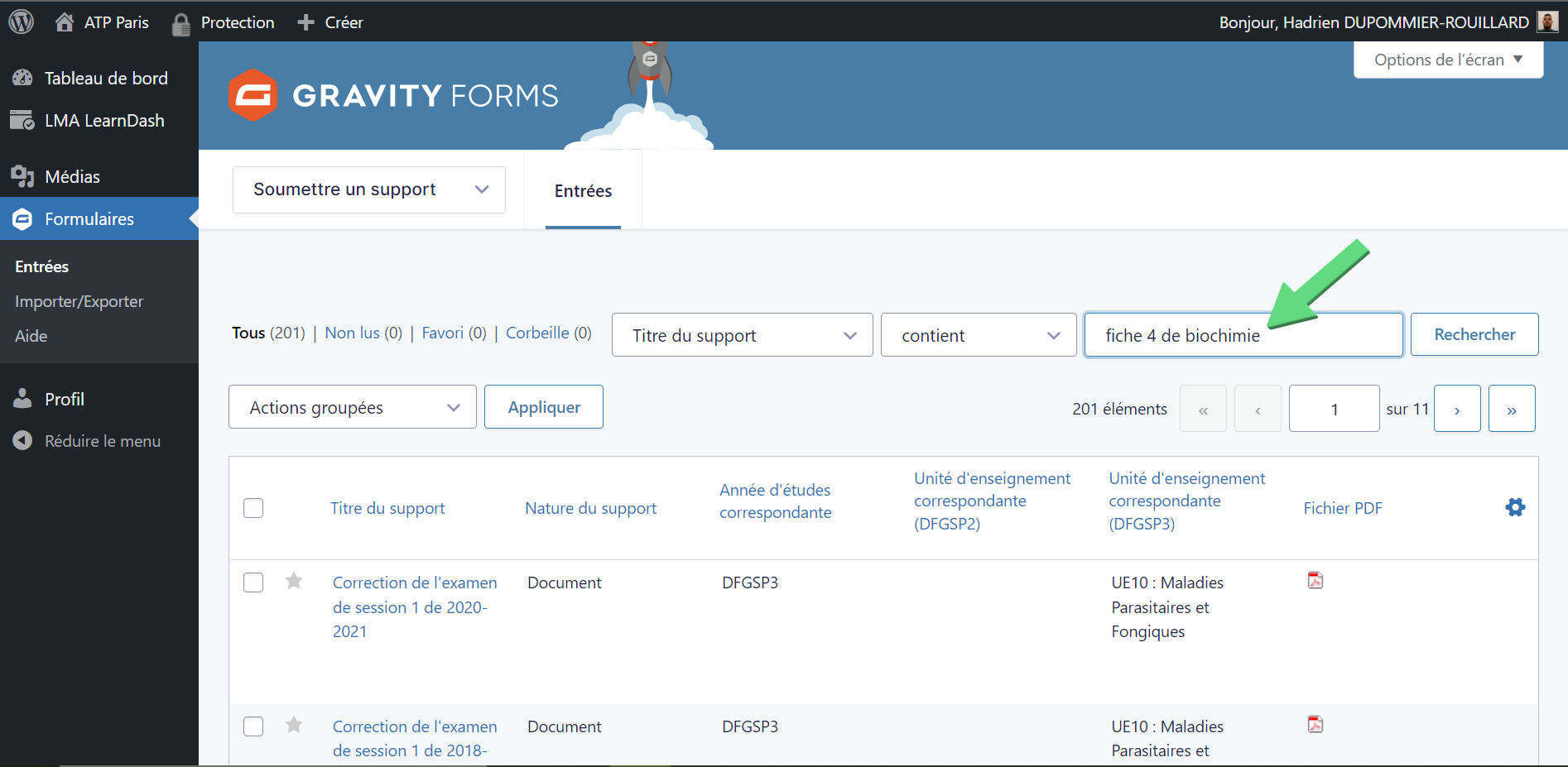Open the table column settings gear
Image resolution: width=1568 pixels, height=767 pixels.
tap(1515, 507)
